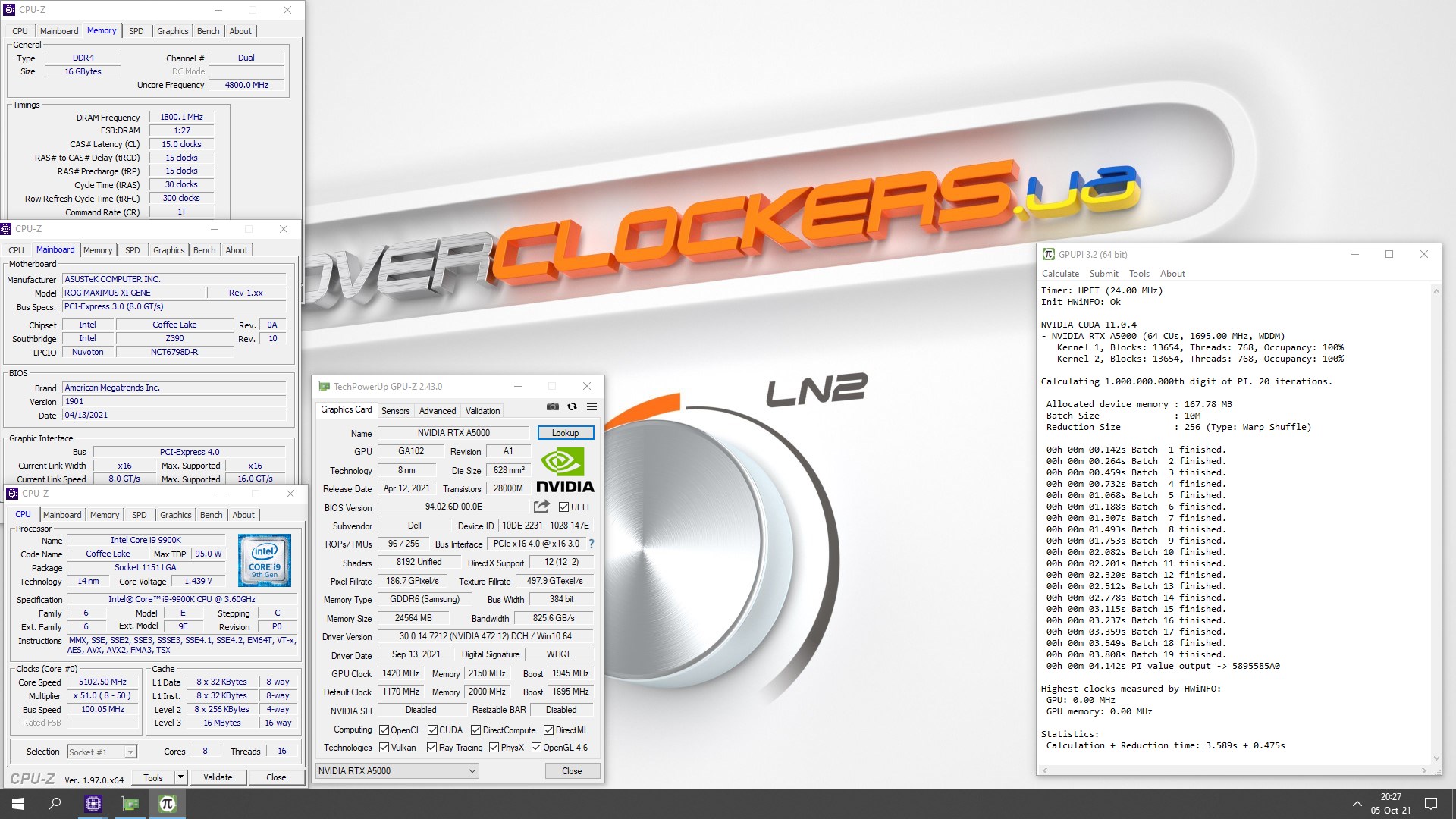
Task: Toggle the OpenGL 4.6 checkbox
Action: (536, 748)
